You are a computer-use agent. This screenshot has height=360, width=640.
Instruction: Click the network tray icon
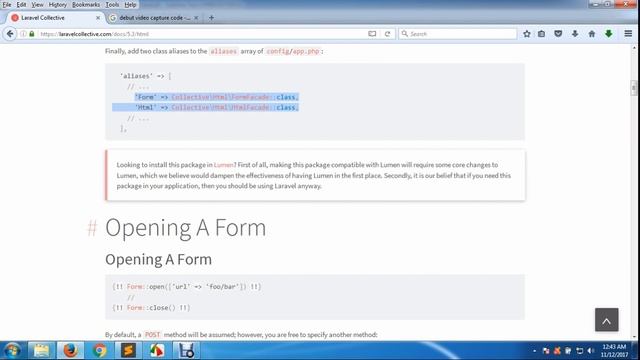coord(580,351)
